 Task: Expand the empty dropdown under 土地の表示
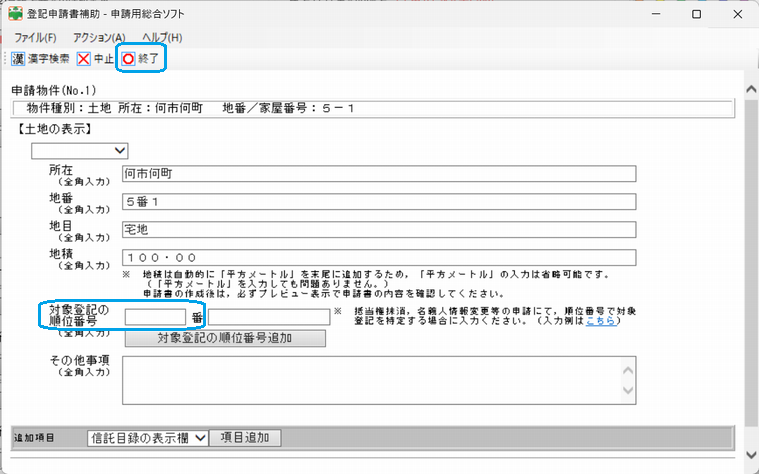click(80, 151)
